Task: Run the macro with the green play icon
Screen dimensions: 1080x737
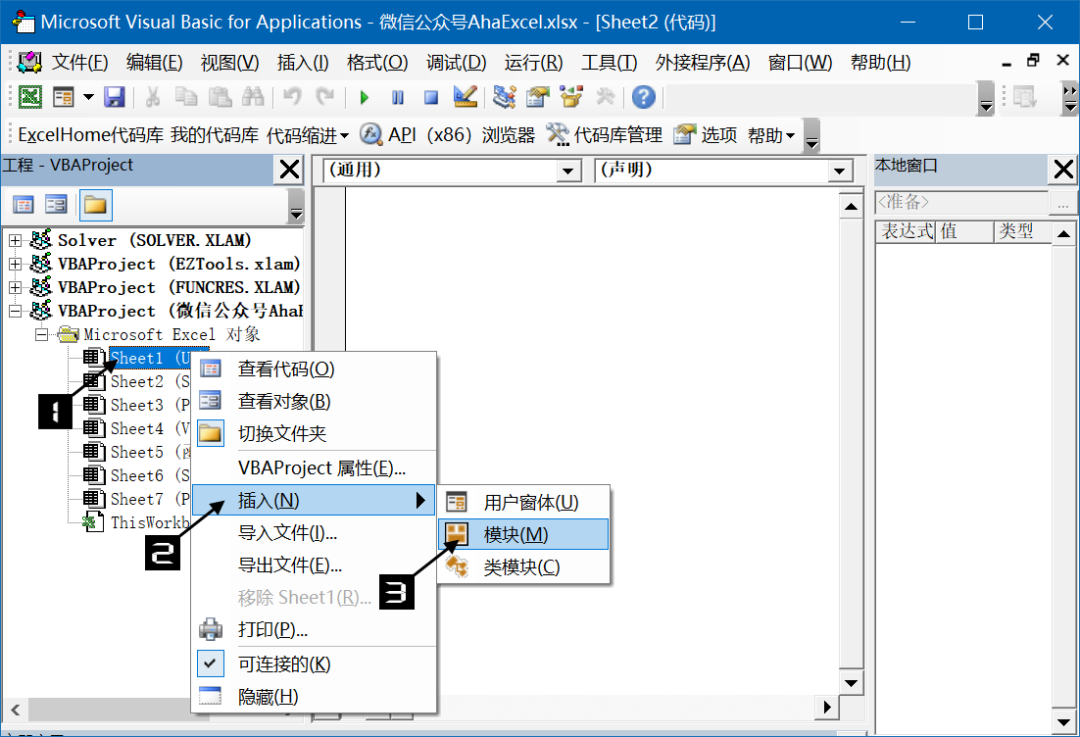Action: coord(364,97)
